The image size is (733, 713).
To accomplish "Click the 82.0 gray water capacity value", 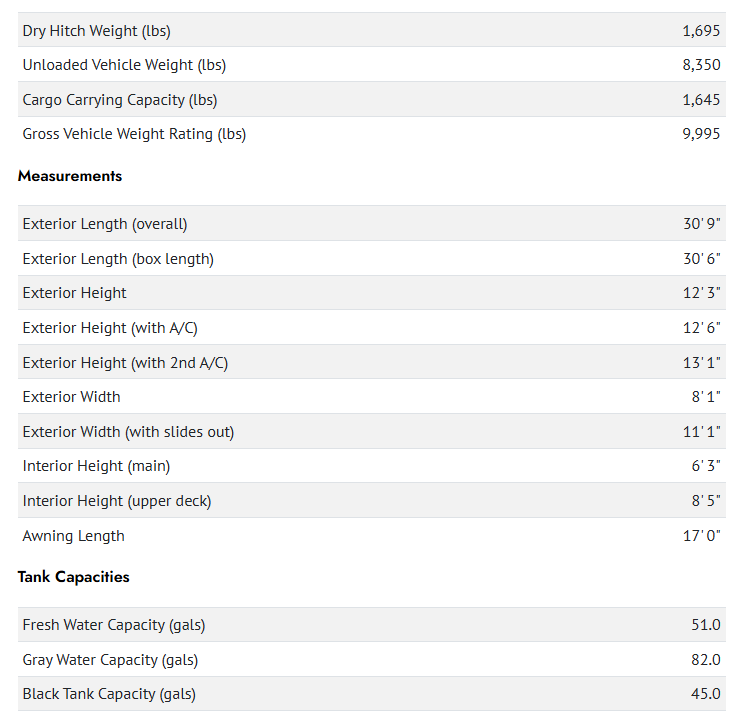I will [705, 660].
